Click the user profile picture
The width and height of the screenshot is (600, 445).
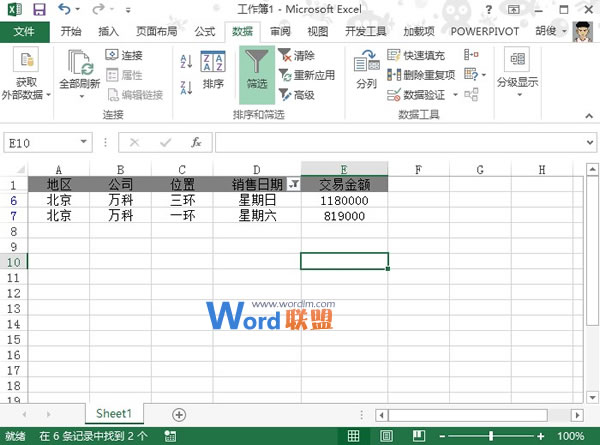pos(582,32)
